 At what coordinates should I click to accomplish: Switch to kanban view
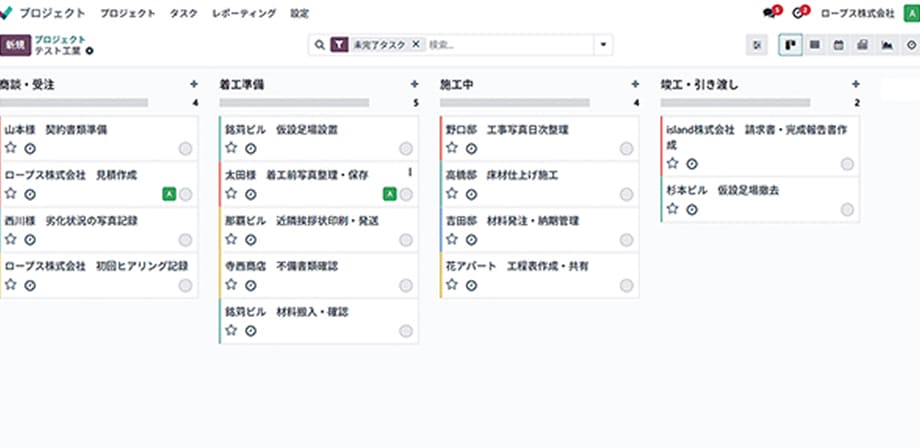coord(790,45)
